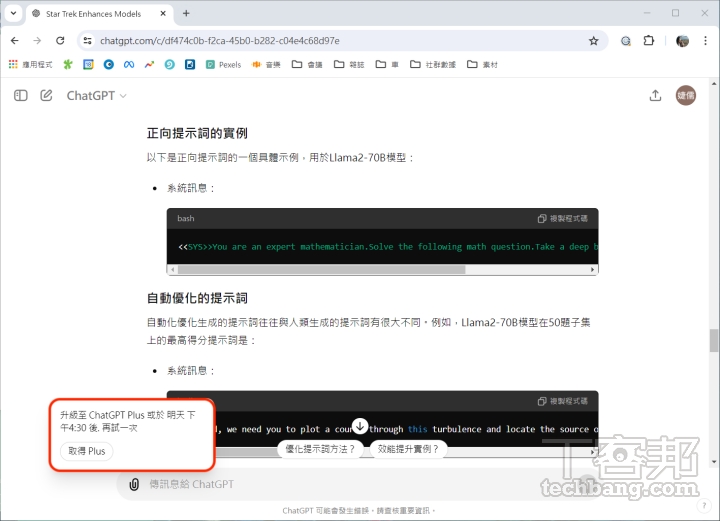Open the Chrome three-dot menu
720x521 pixels.
click(x=705, y=41)
